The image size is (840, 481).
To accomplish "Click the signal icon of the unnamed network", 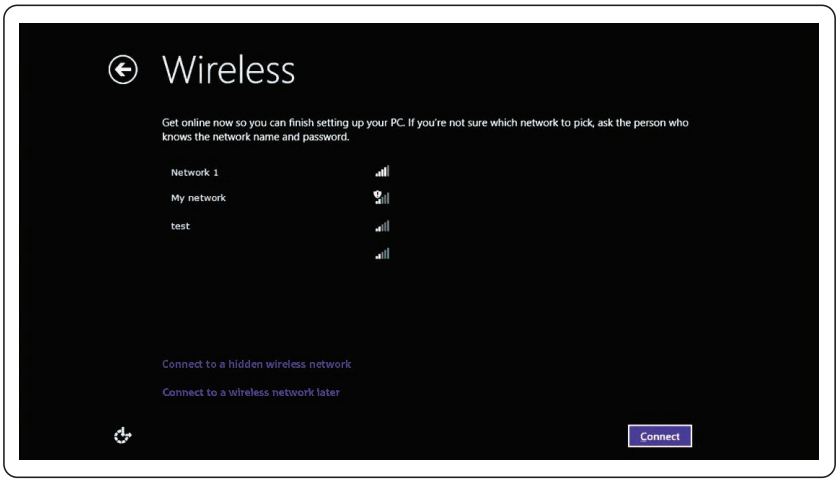I will coord(382,254).
